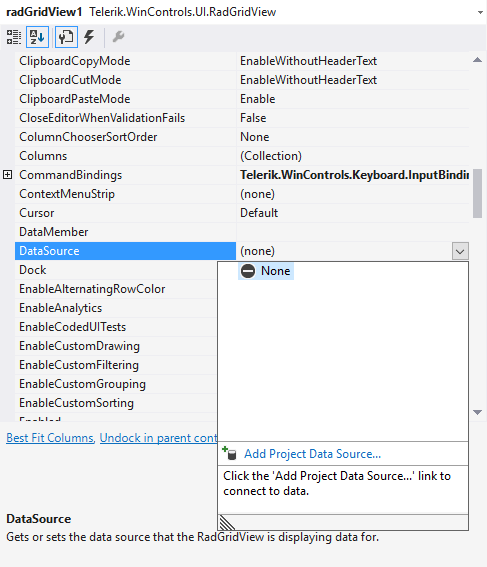Expand the CommandBindings property node

point(7,175)
